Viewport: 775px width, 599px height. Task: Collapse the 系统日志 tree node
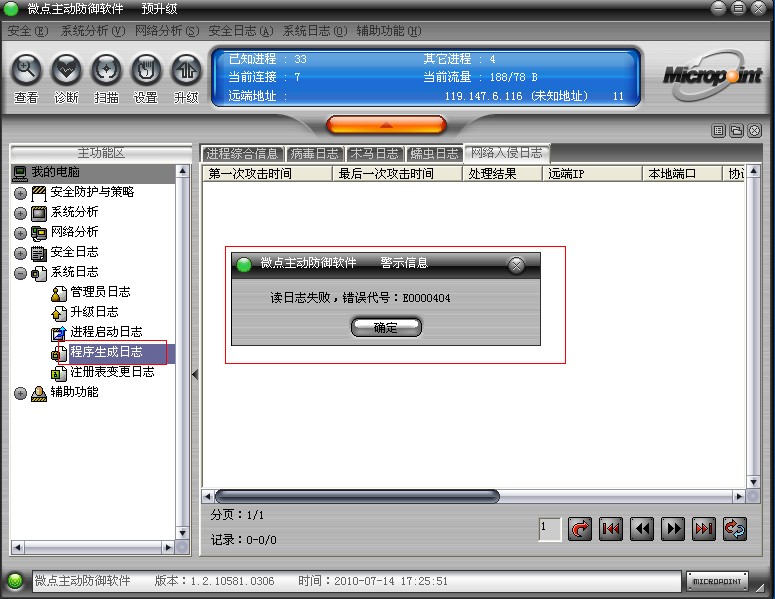pos(20,273)
